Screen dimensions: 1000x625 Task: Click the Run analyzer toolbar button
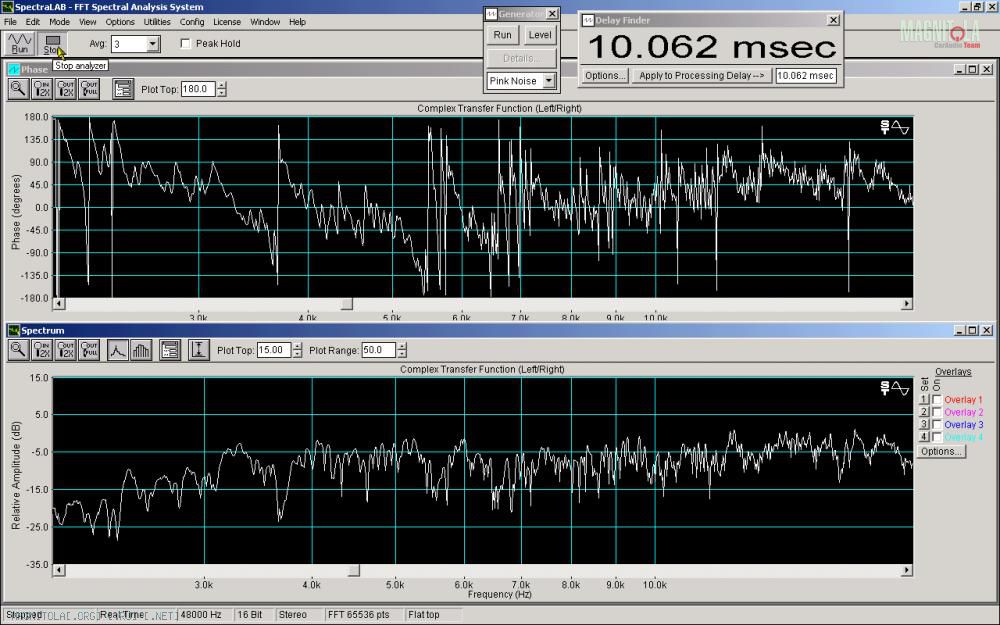[20, 43]
